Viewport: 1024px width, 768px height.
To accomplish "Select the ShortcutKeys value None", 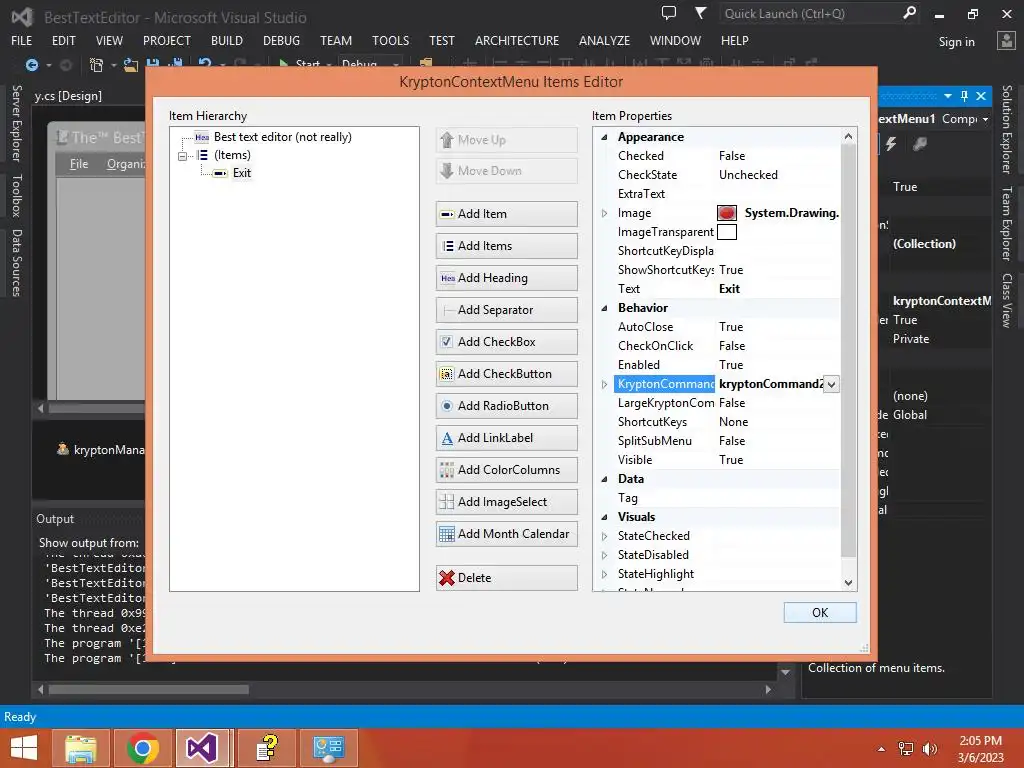I will pyautogui.click(x=733, y=422).
